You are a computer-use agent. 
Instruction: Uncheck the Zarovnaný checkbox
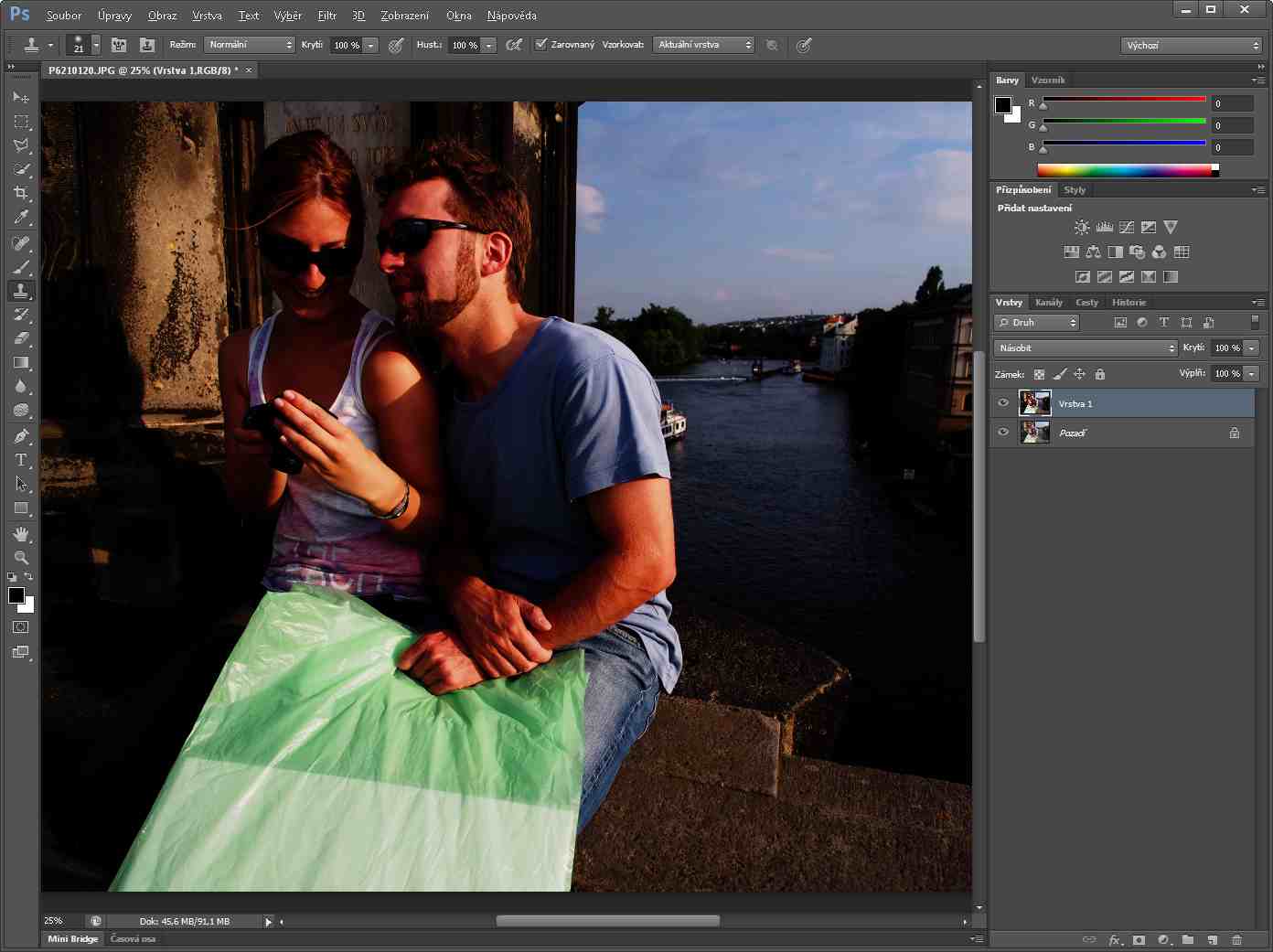[x=541, y=44]
